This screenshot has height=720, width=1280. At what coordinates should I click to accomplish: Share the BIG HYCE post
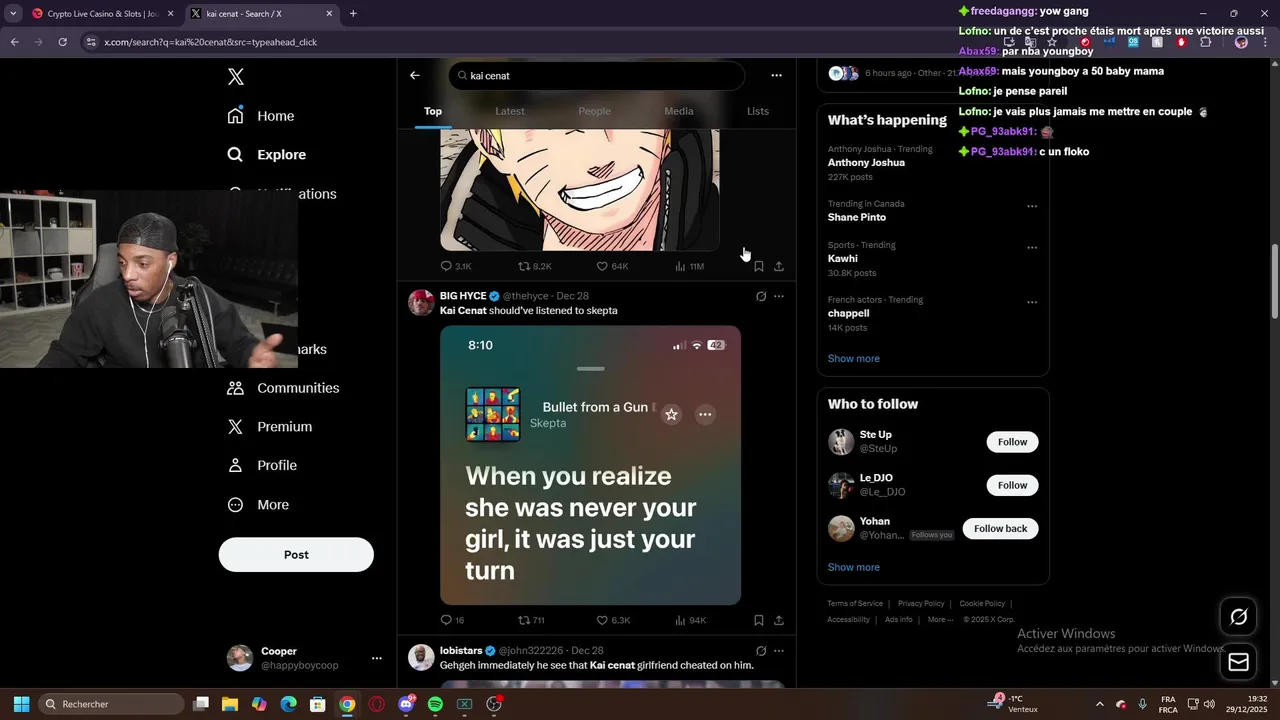(779, 620)
